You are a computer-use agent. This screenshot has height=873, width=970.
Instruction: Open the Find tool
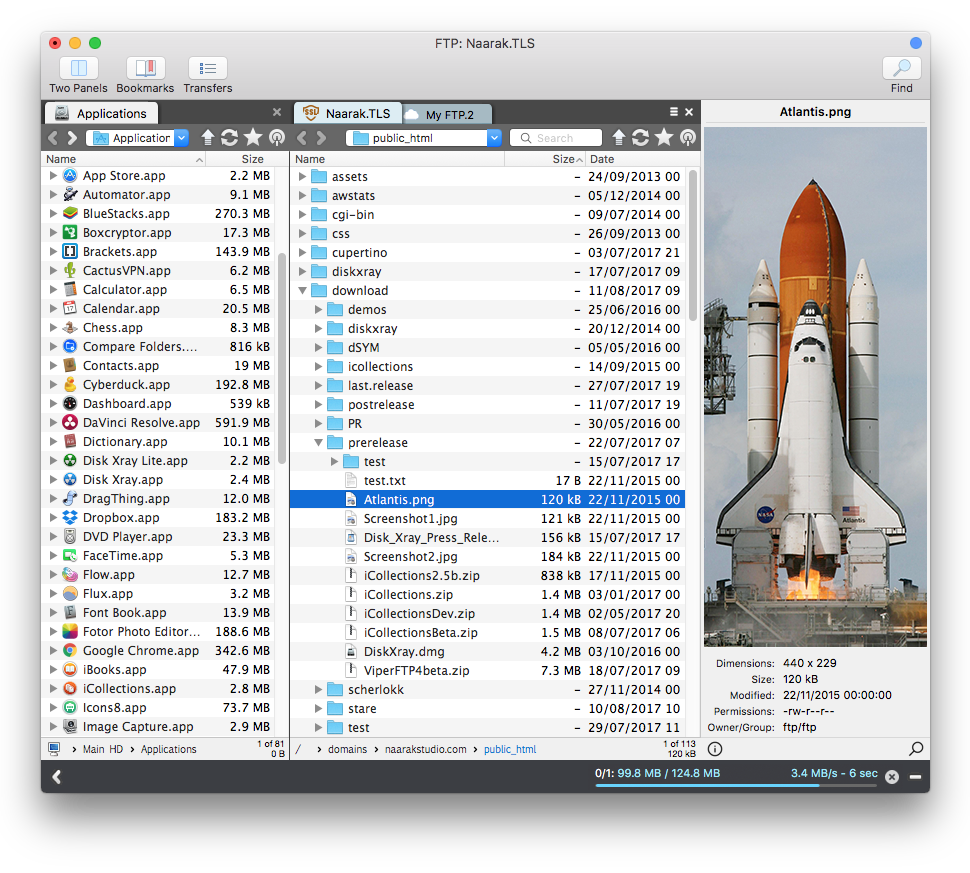[901, 67]
